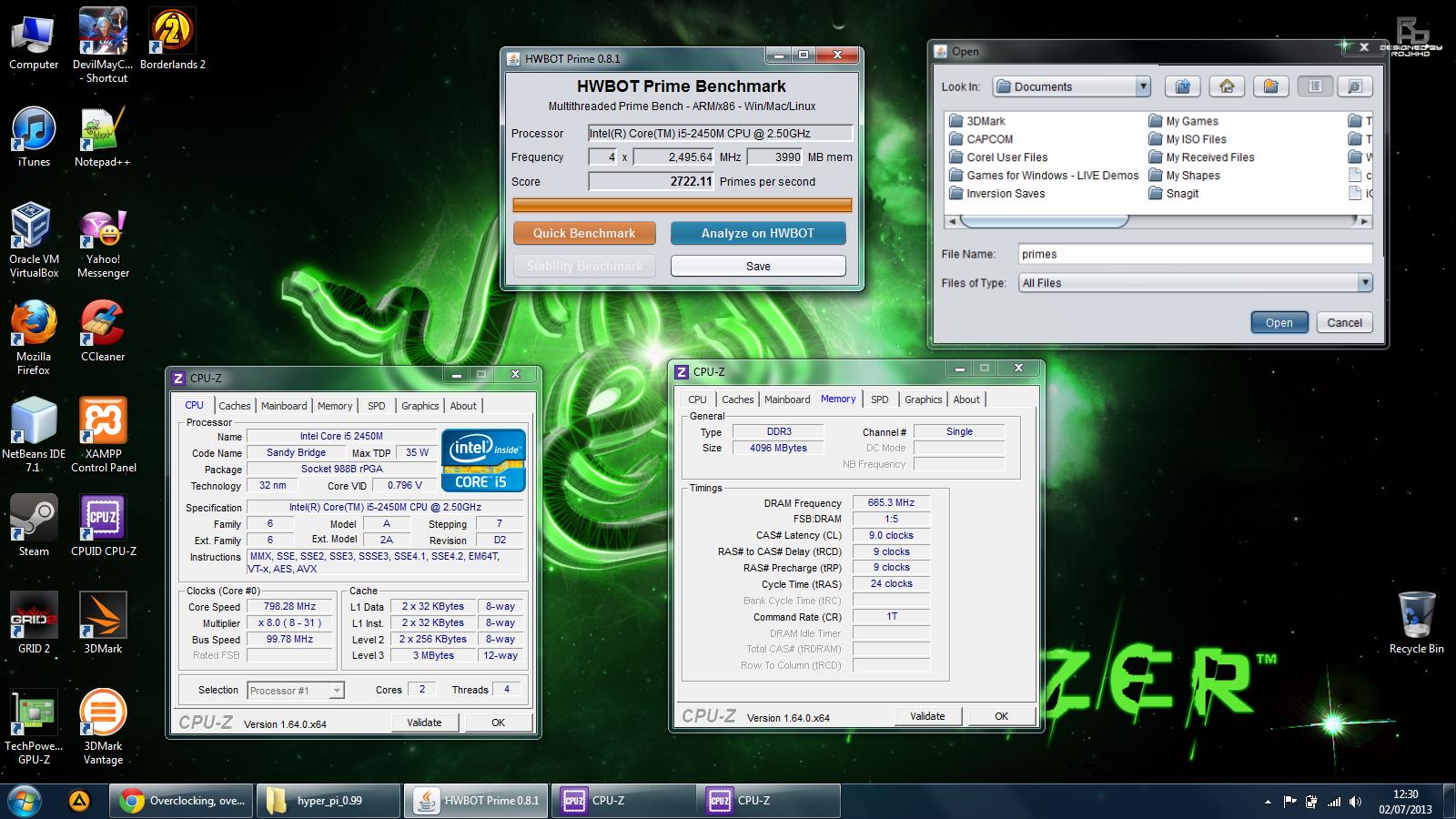Launch Mozilla Firefox from the desktop
The image size is (1456, 819).
[34, 339]
